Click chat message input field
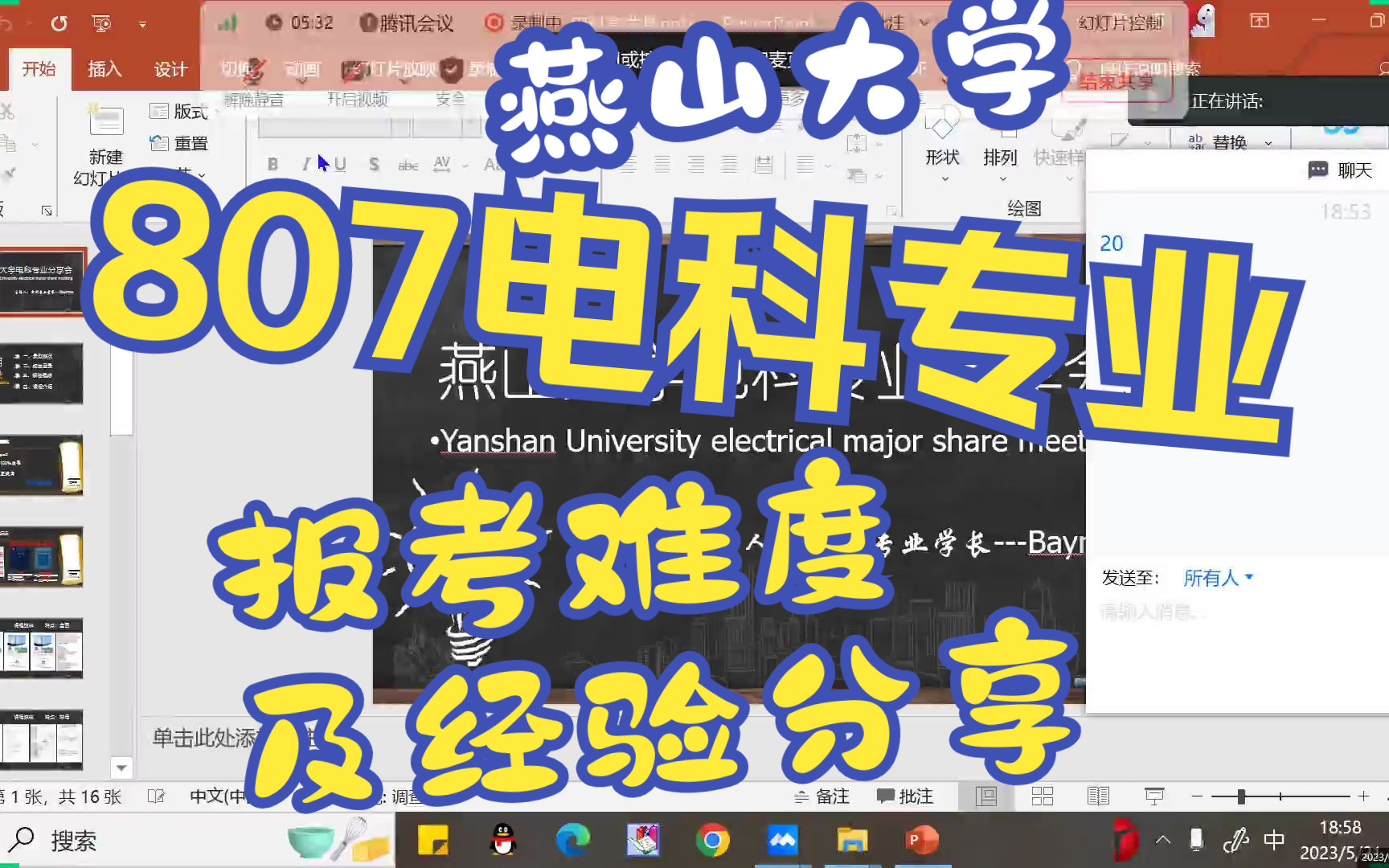1389x868 pixels. pyautogui.click(x=1236, y=612)
